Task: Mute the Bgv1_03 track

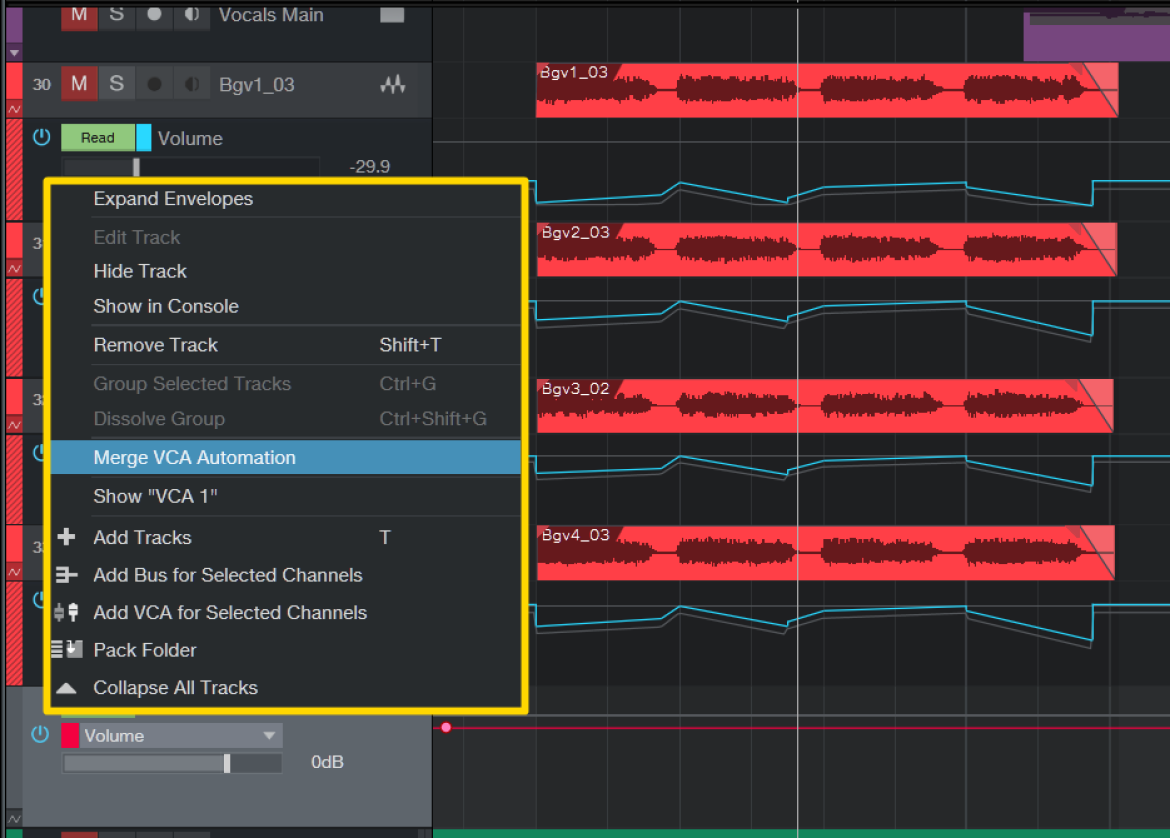Action: pos(79,84)
